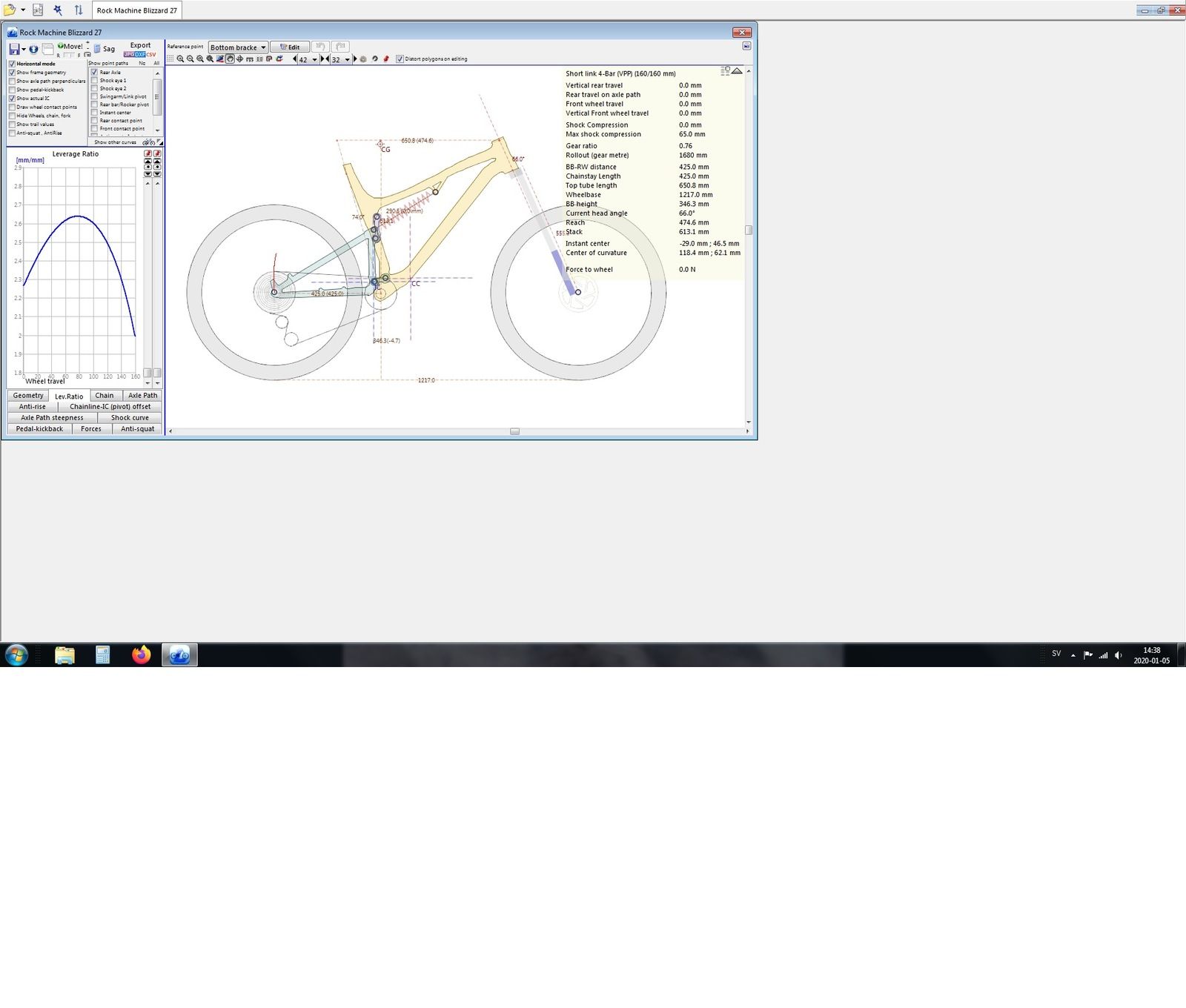
Task: Select All point paths
Action: pos(156,64)
